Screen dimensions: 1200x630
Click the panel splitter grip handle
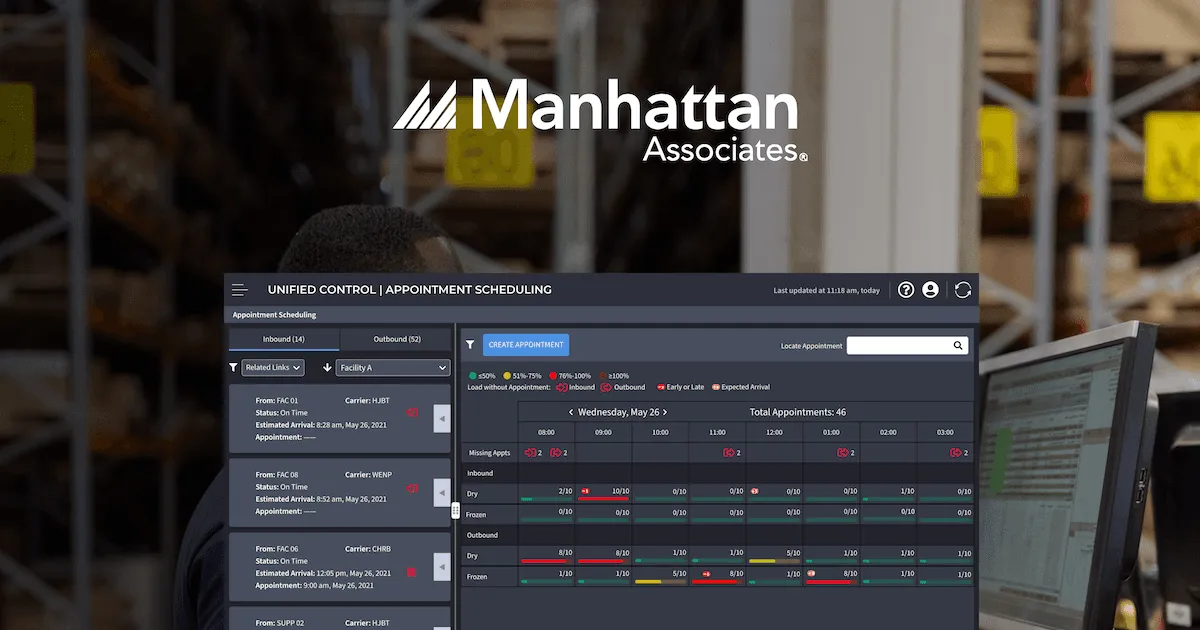[455, 511]
